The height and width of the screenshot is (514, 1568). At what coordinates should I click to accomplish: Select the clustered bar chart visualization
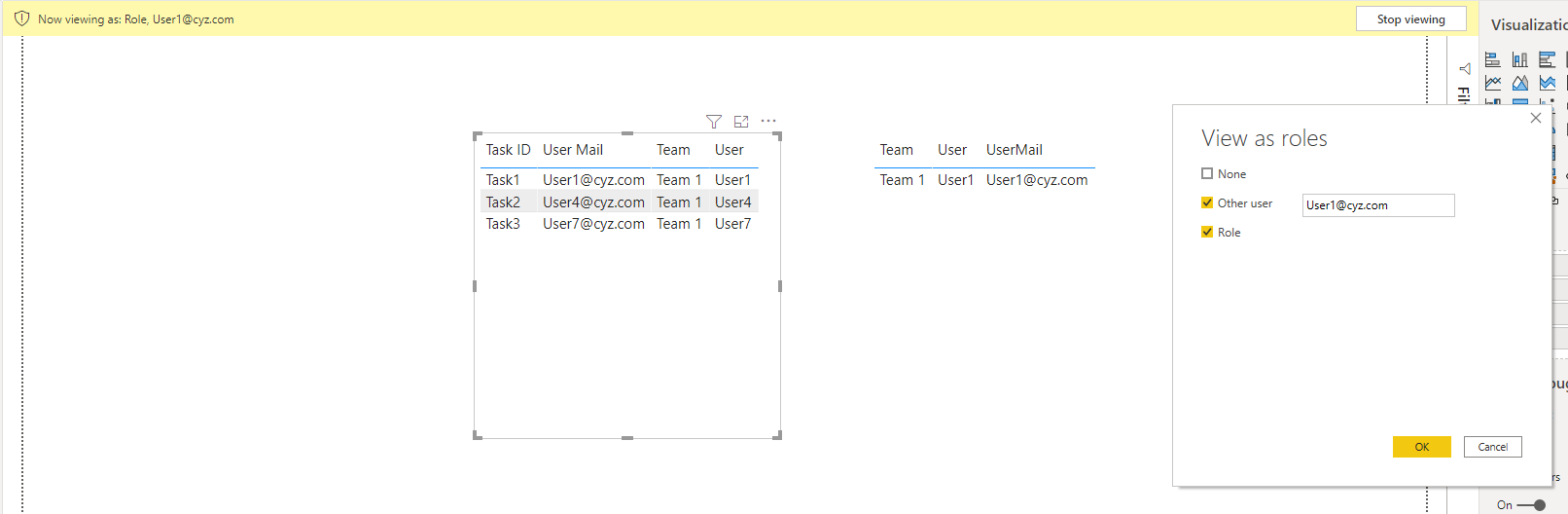coord(1547,59)
